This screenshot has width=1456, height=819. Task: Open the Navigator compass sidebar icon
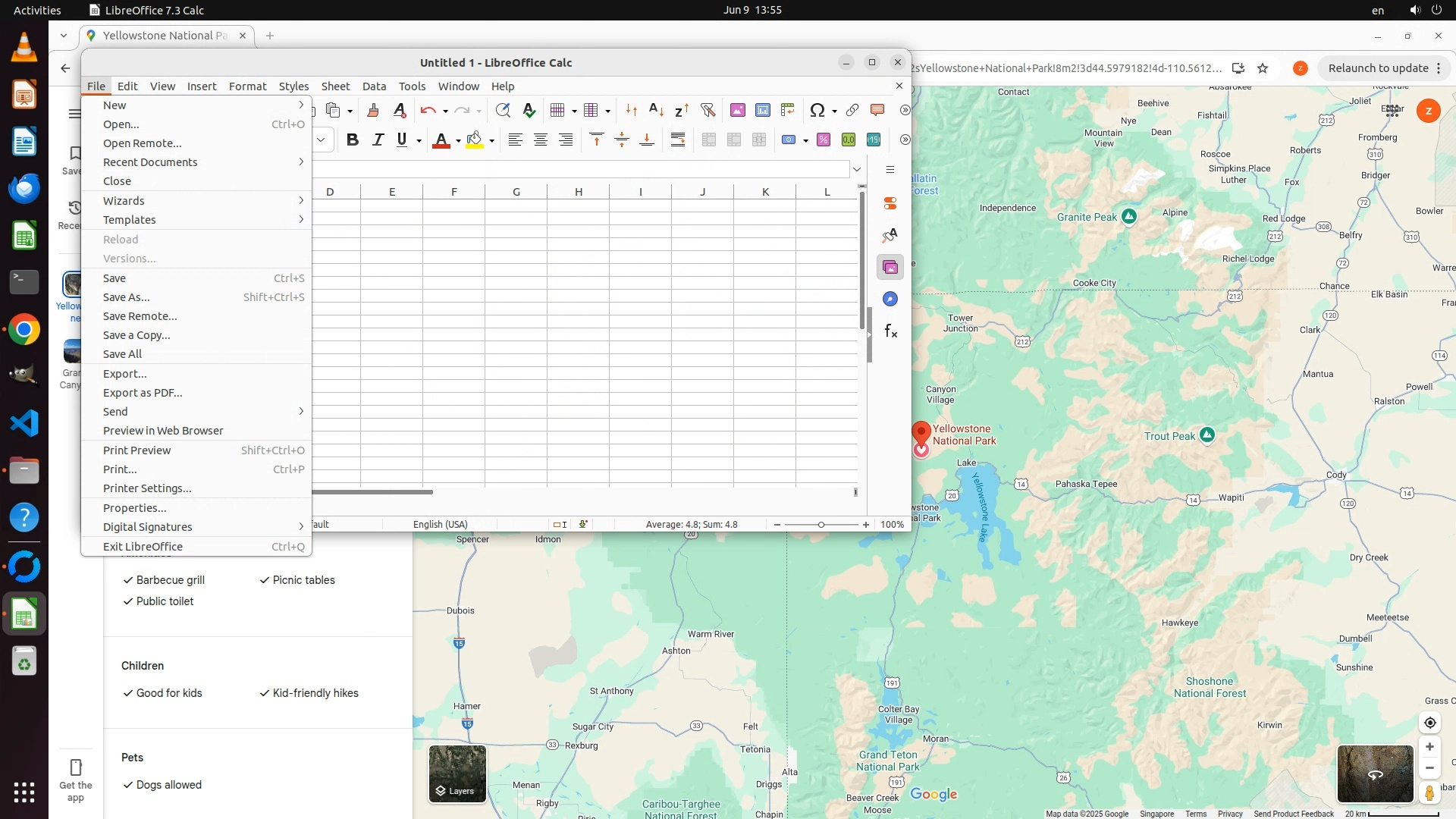coord(890,300)
